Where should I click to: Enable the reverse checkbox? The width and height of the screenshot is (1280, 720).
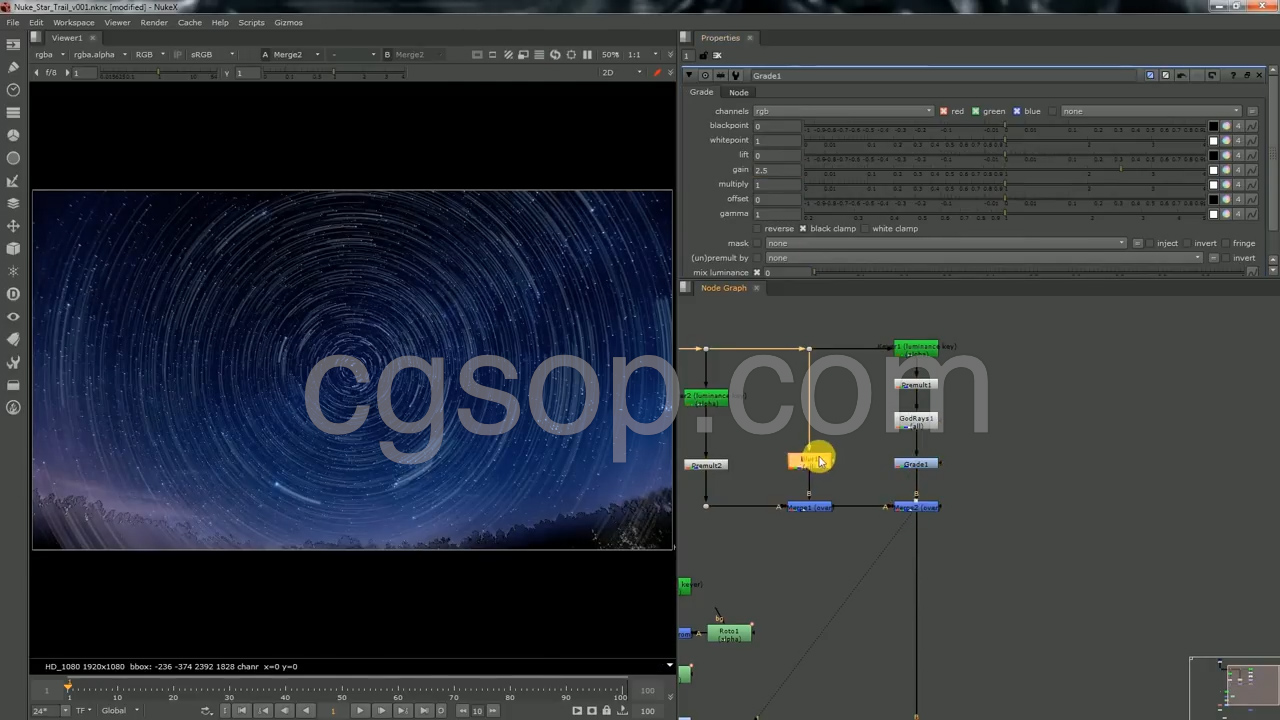757,229
